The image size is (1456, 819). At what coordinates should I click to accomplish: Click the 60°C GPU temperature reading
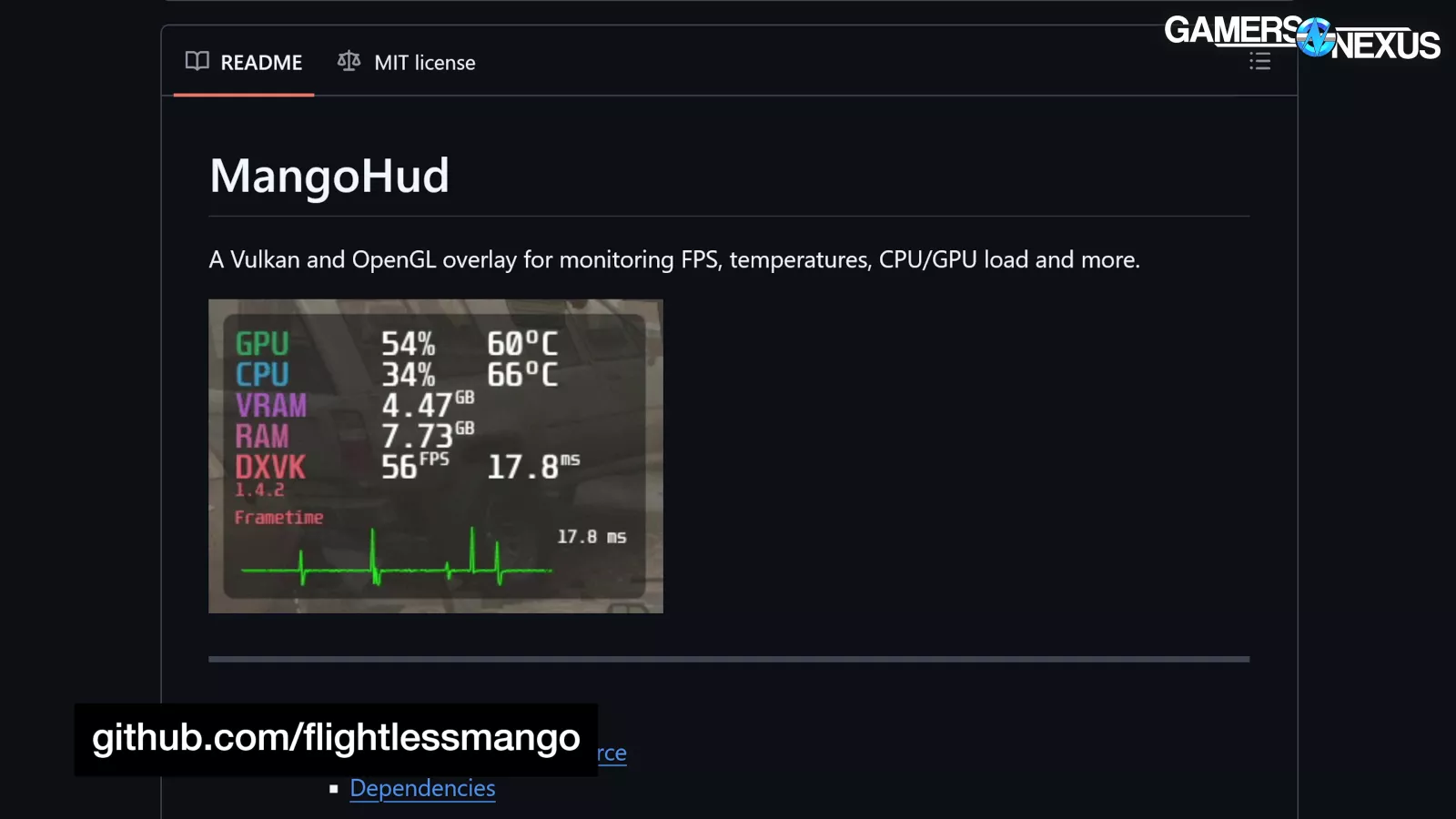522,344
